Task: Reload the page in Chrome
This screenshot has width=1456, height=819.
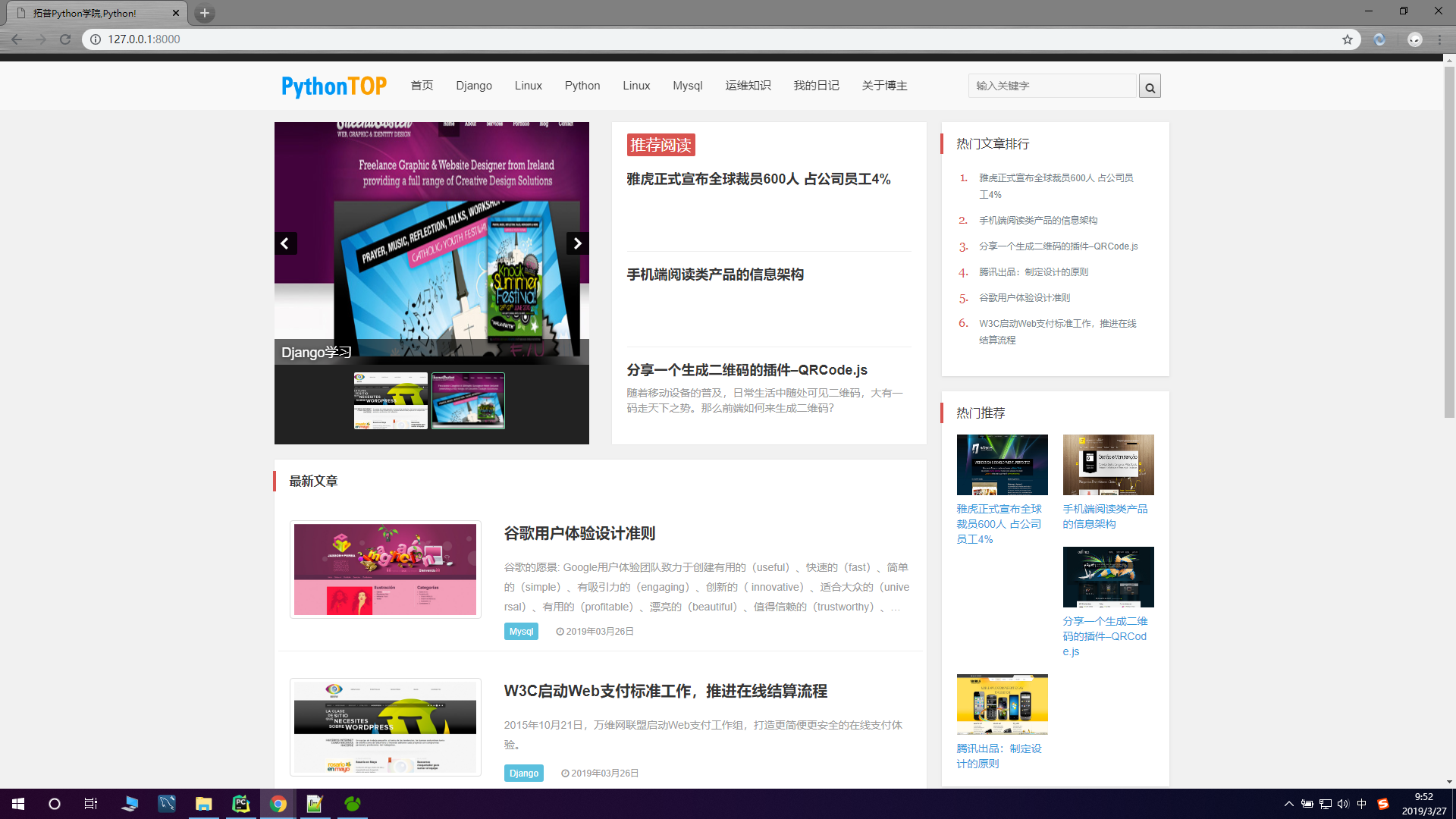Action: 65,39
